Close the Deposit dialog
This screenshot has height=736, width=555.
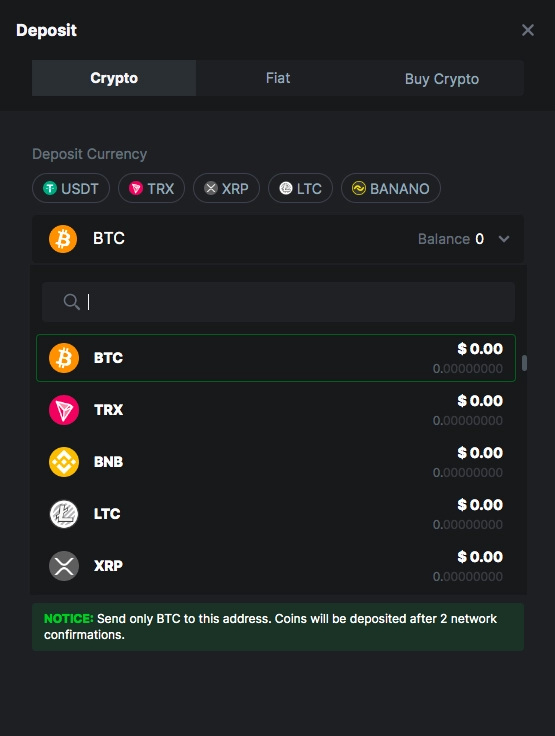click(528, 30)
